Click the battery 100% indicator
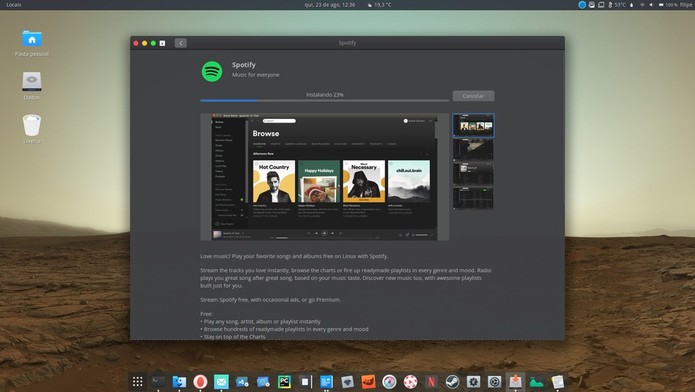695x392 pixels. (668, 4)
